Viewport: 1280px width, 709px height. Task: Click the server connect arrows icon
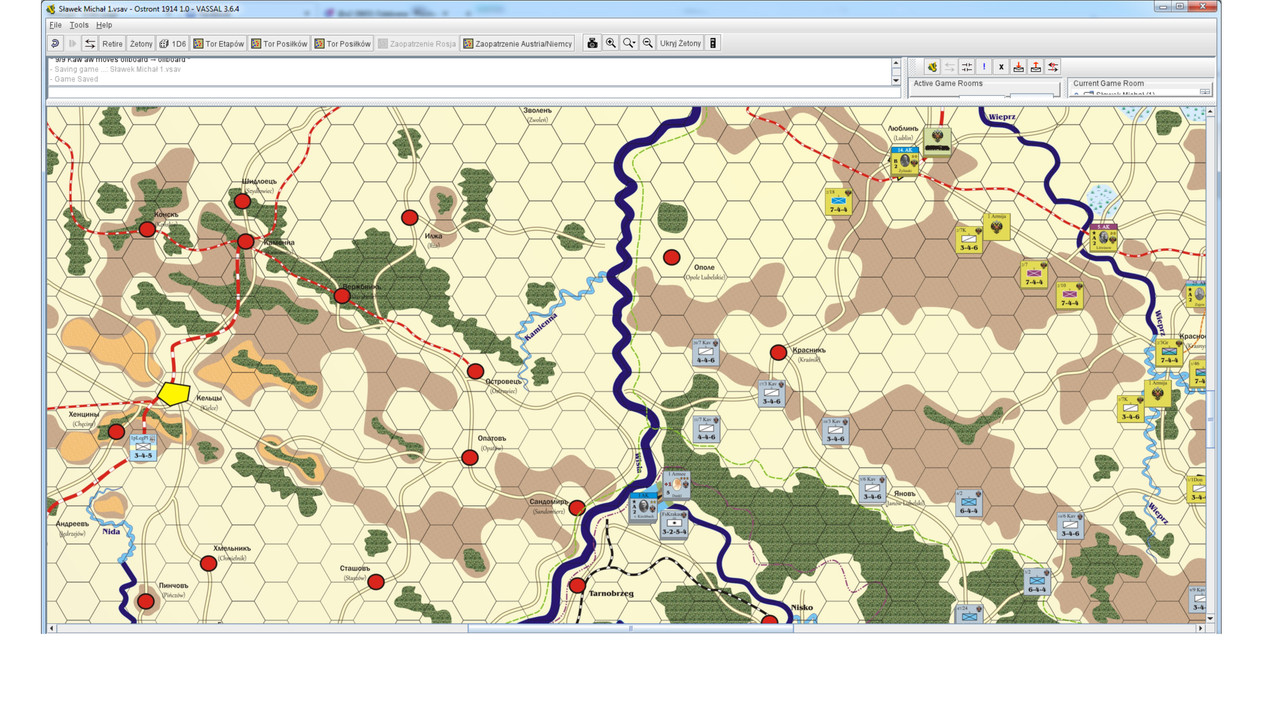[90, 43]
